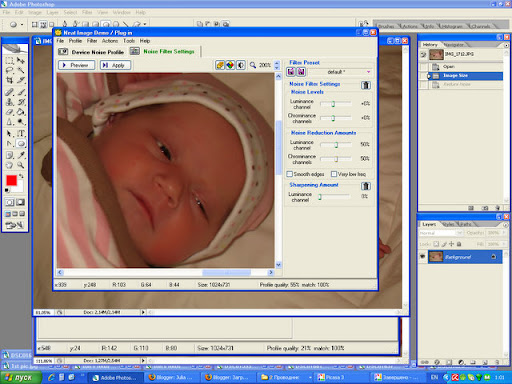The image size is (512, 384).
Task: Switch to Noise Filter Settings tab
Action: tap(163, 51)
